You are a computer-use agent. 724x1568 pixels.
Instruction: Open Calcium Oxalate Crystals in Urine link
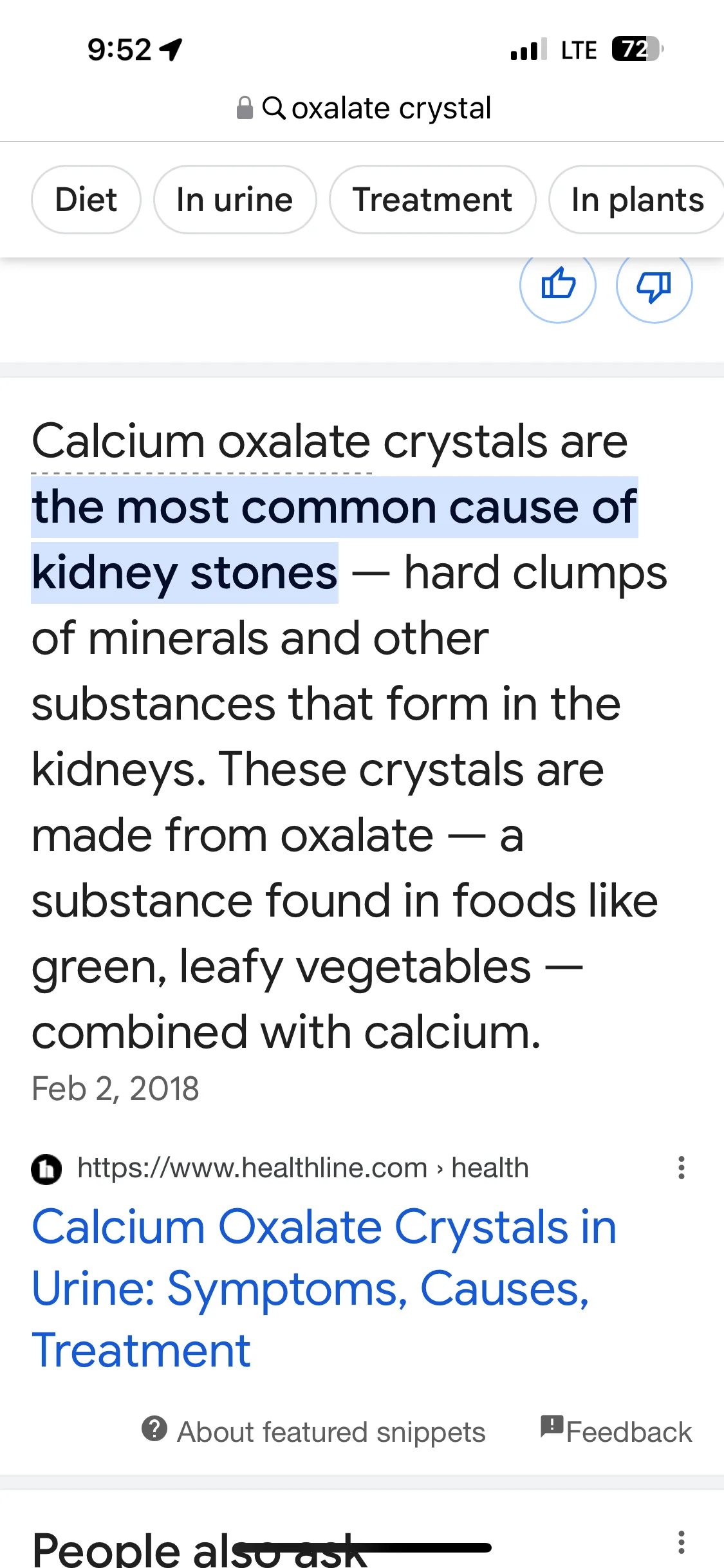[324, 1288]
